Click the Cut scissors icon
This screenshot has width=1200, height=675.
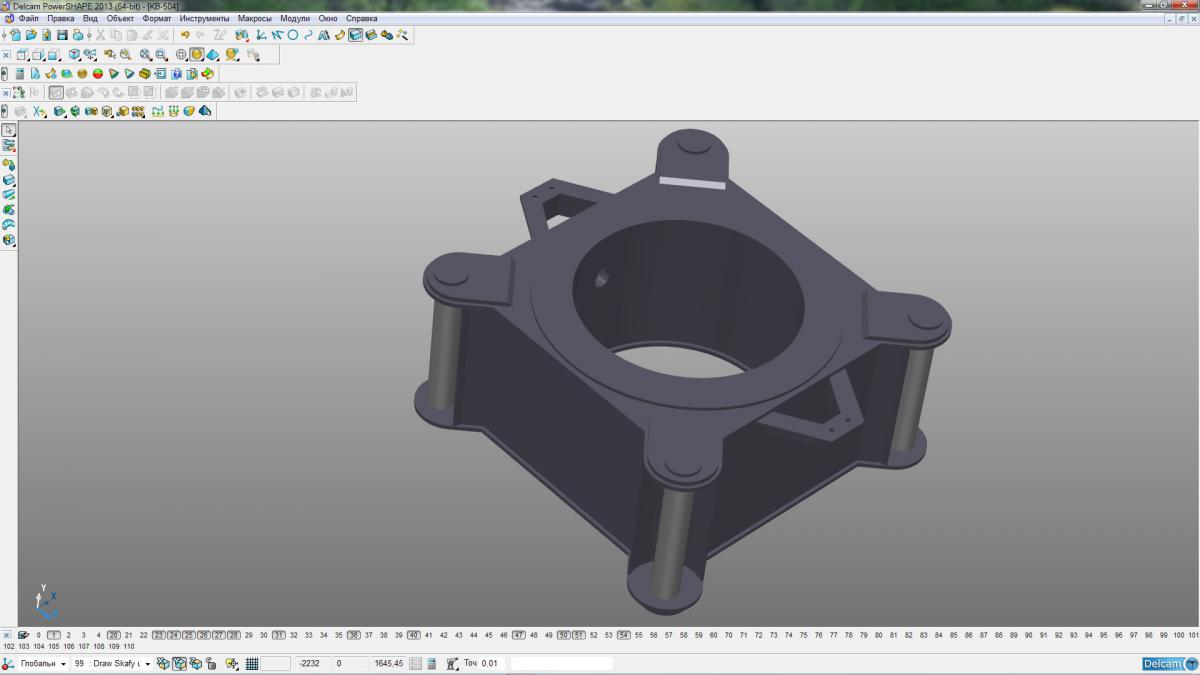100,34
